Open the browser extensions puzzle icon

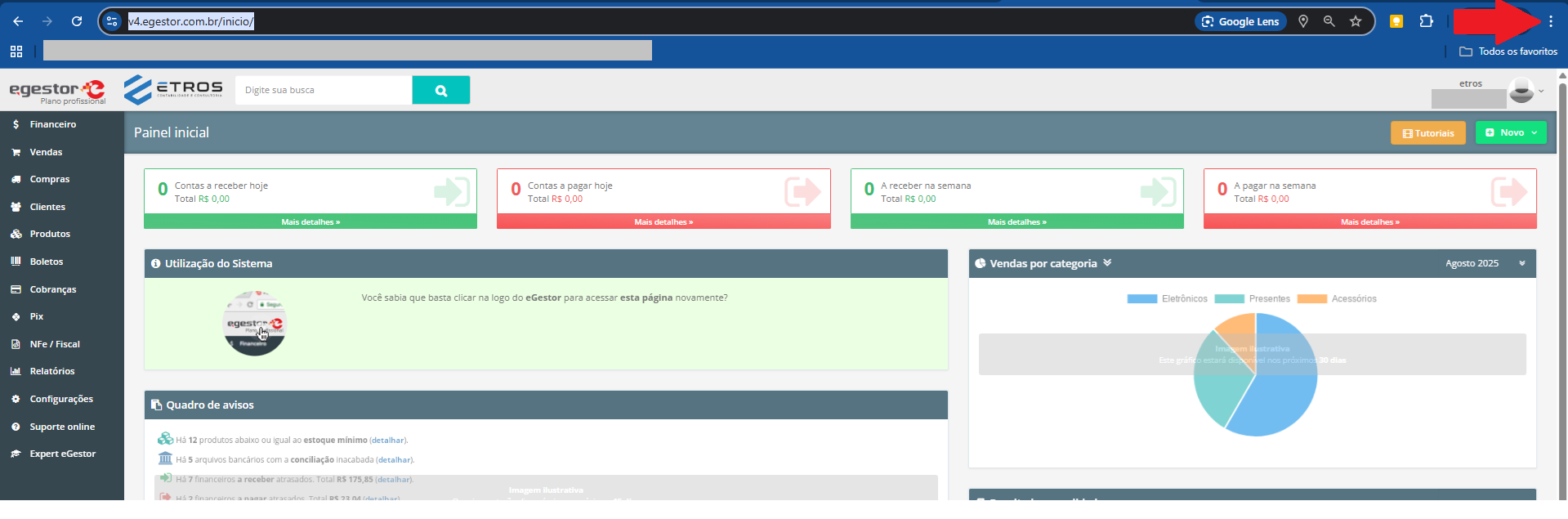(x=1427, y=21)
